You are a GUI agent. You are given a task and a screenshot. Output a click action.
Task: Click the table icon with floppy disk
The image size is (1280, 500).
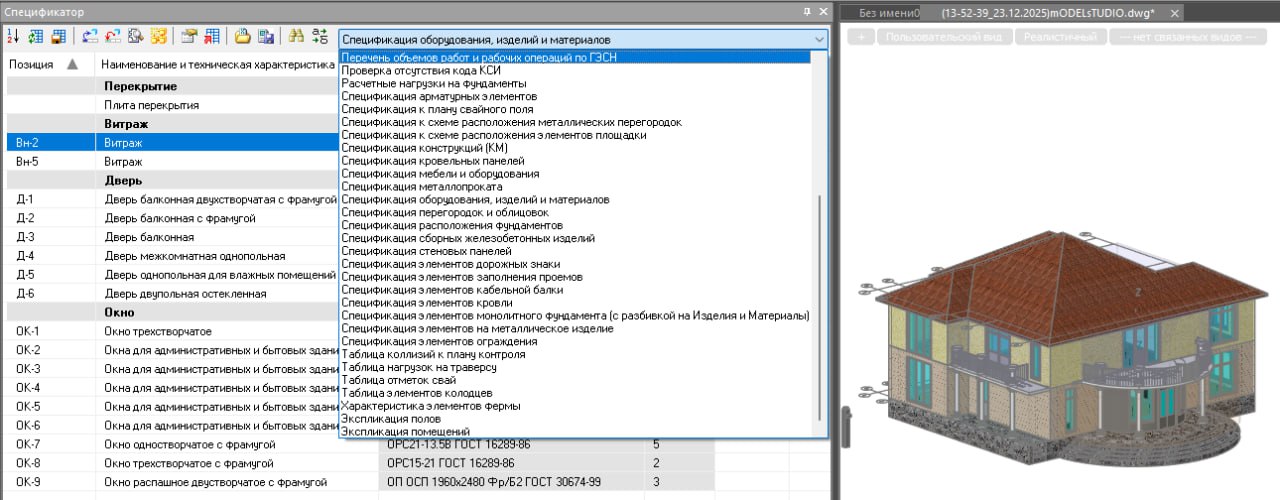[x=59, y=37]
